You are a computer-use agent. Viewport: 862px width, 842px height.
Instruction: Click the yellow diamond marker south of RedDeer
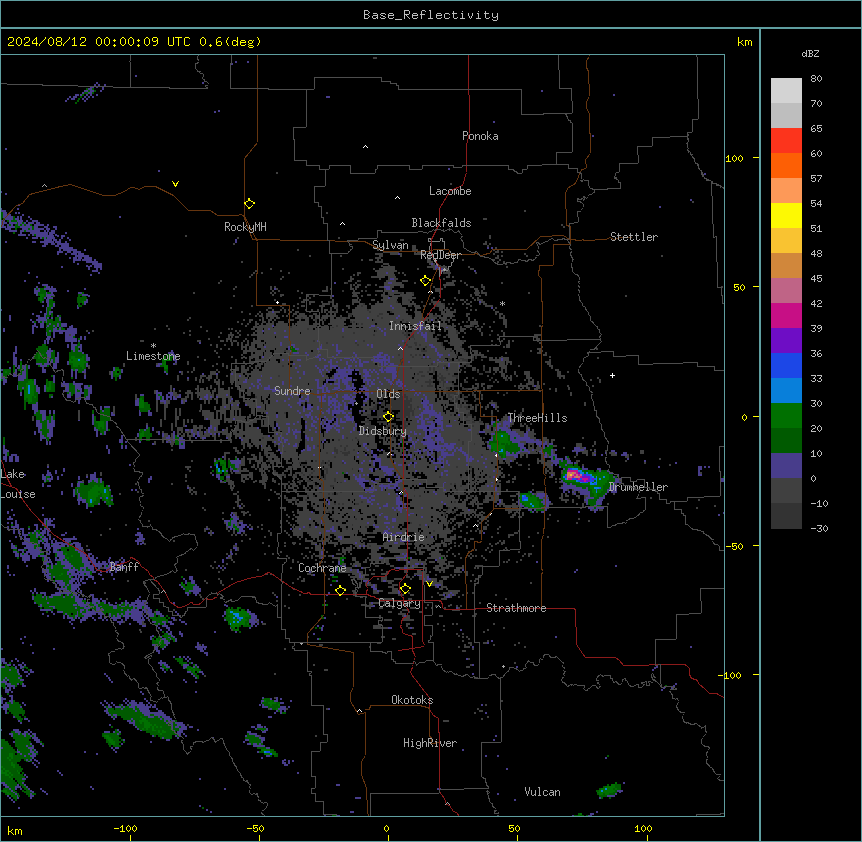click(x=425, y=281)
